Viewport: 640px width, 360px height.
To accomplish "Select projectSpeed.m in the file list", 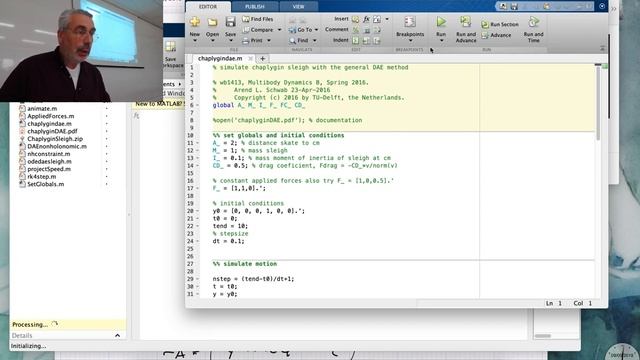I will (49, 169).
